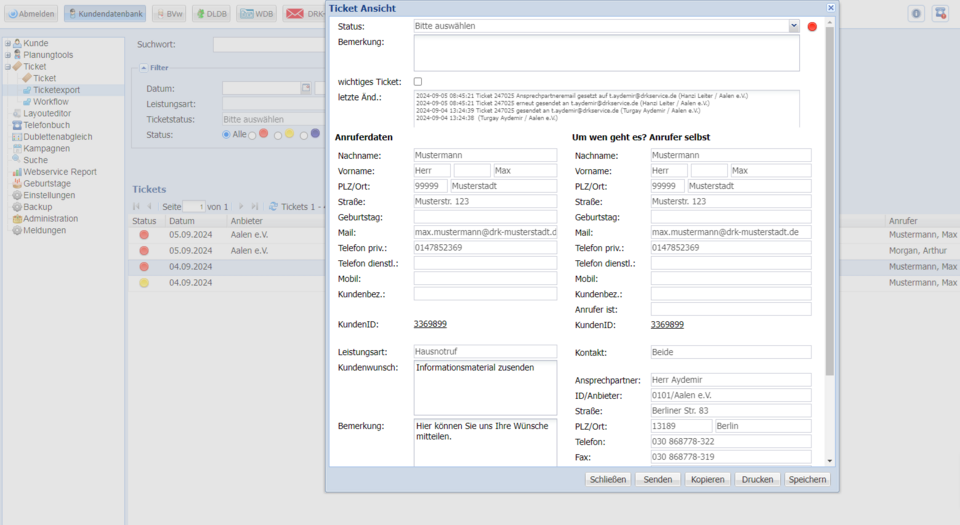Open Ticketexport in the sidebar
960x525 pixels.
tap(56, 90)
